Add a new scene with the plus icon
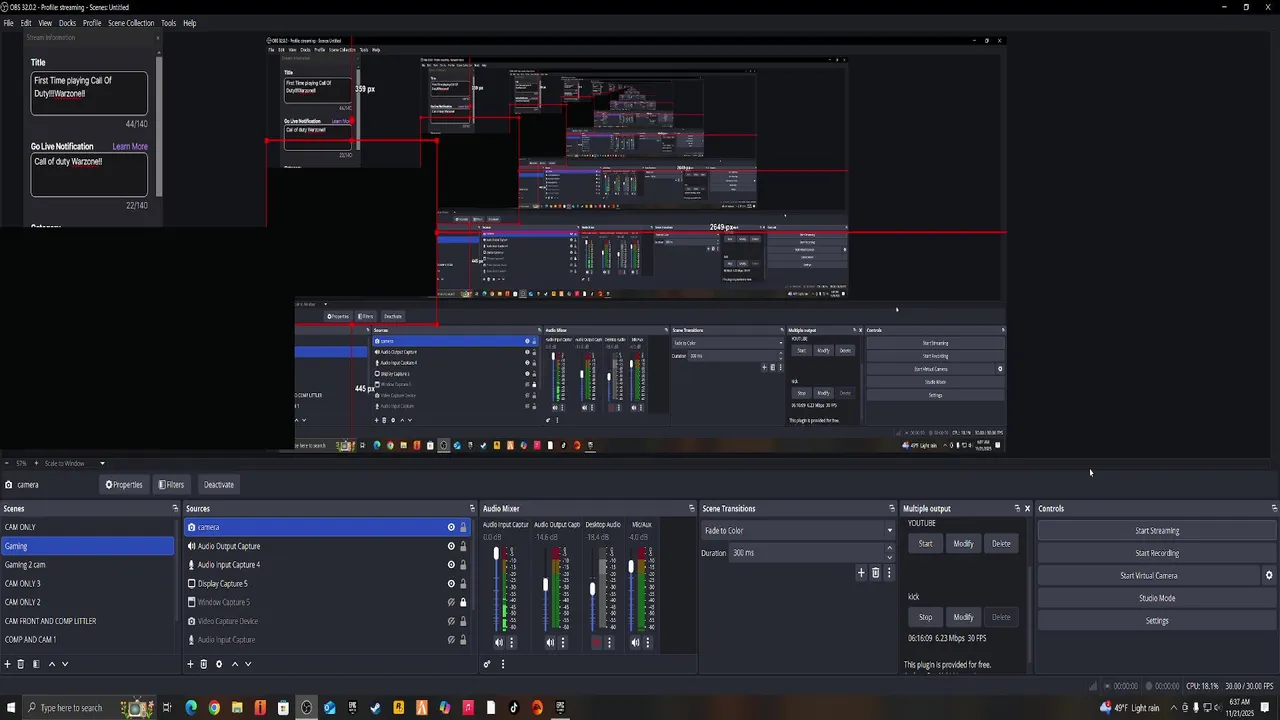1280x720 pixels. tap(7, 664)
